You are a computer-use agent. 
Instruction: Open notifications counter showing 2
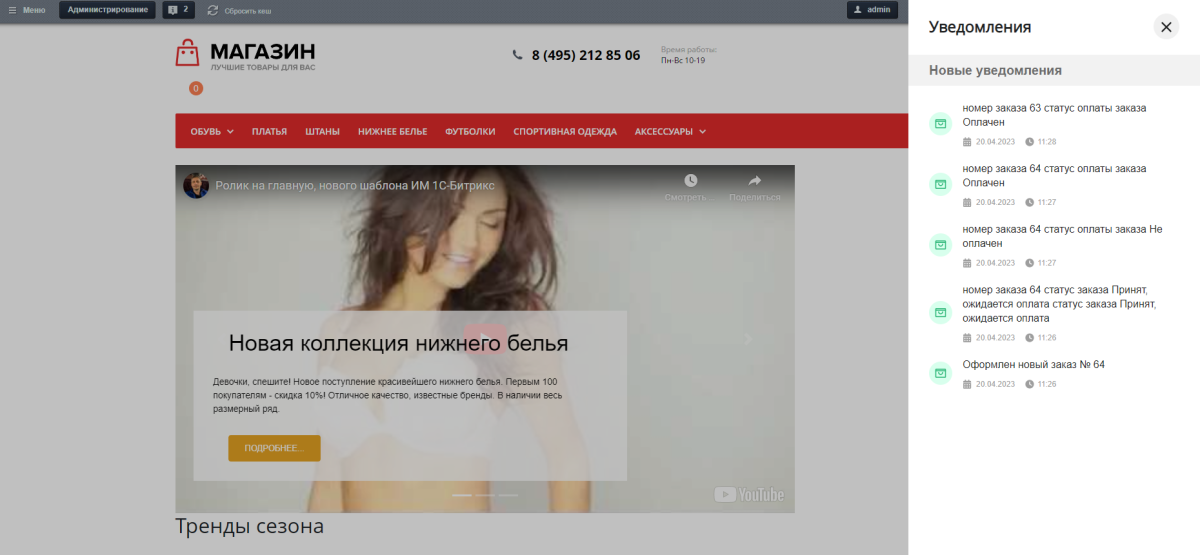[x=178, y=10]
